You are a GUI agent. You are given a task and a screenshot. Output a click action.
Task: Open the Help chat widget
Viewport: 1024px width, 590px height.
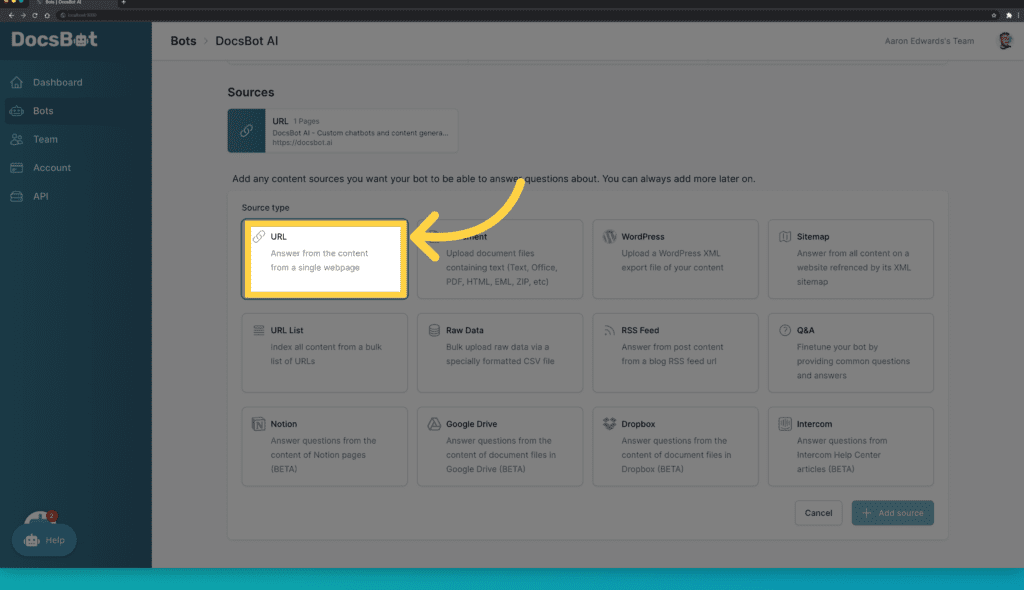tap(44, 540)
